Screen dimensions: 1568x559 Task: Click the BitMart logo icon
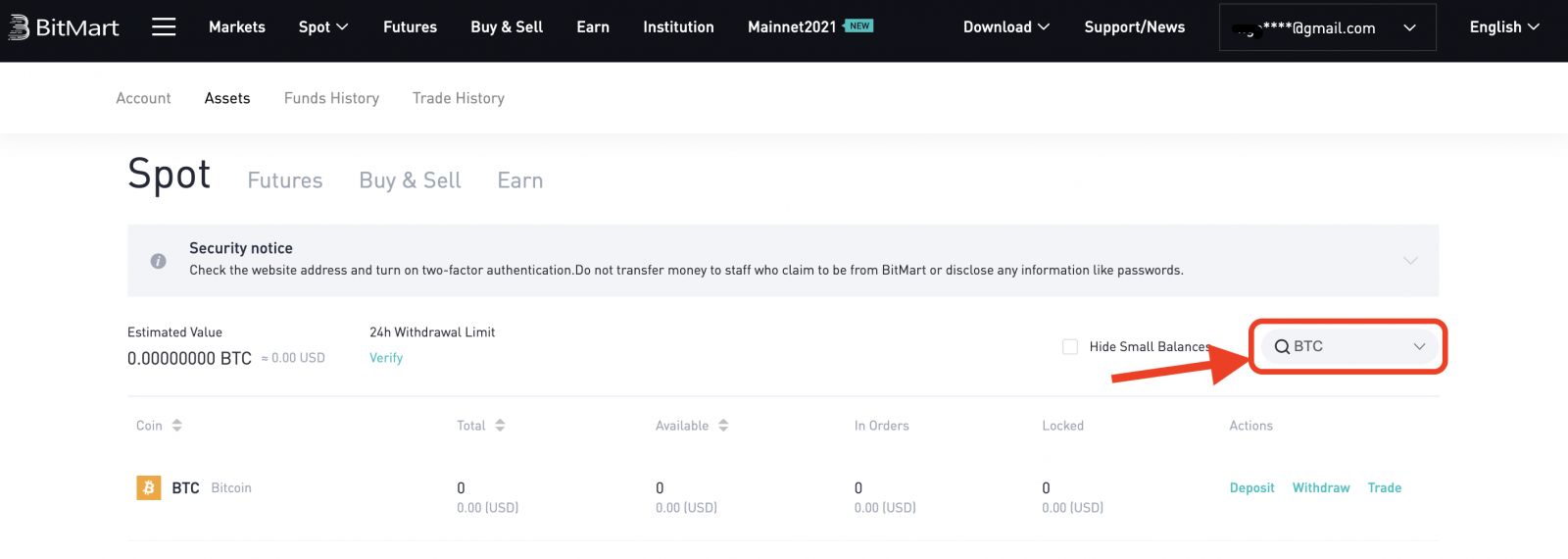click(x=19, y=27)
